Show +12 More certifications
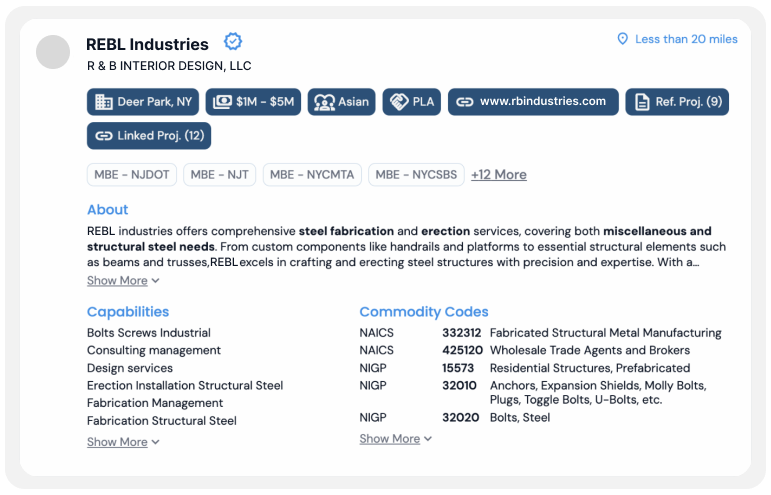The width and height of the screenshot is (771, 495). [x=499, y=175]
